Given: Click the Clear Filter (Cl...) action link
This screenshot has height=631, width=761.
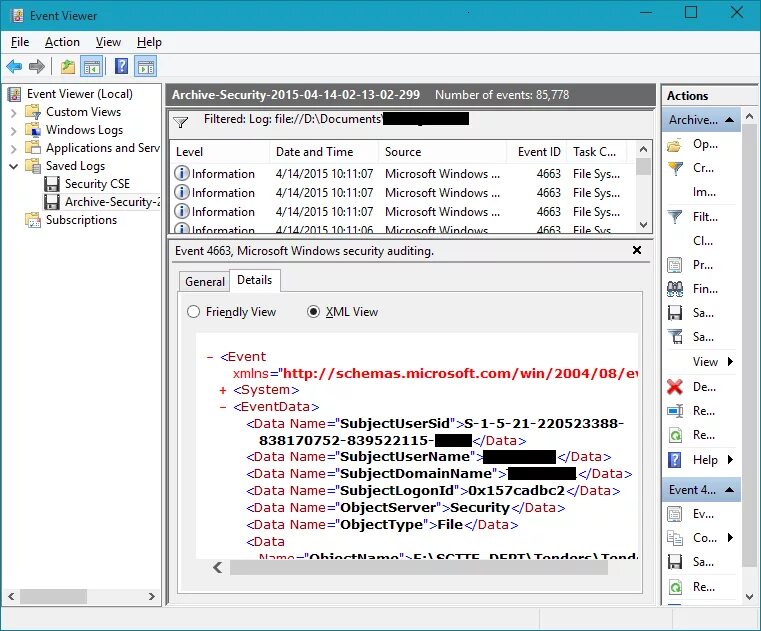Looking at the screenshot, I should (x=703, y=241).
